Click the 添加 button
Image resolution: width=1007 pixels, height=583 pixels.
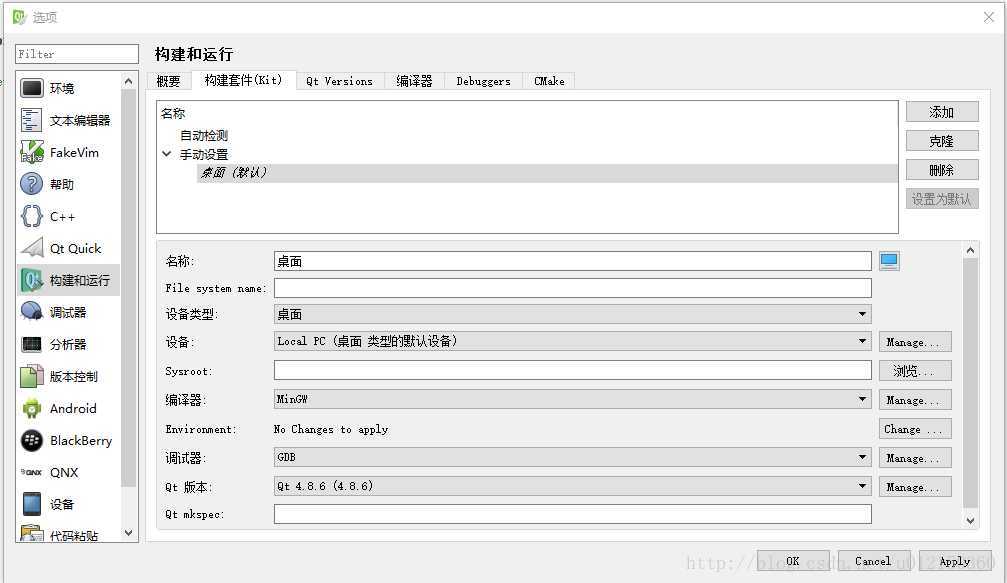pyautogui.click(x=942, y=112)
